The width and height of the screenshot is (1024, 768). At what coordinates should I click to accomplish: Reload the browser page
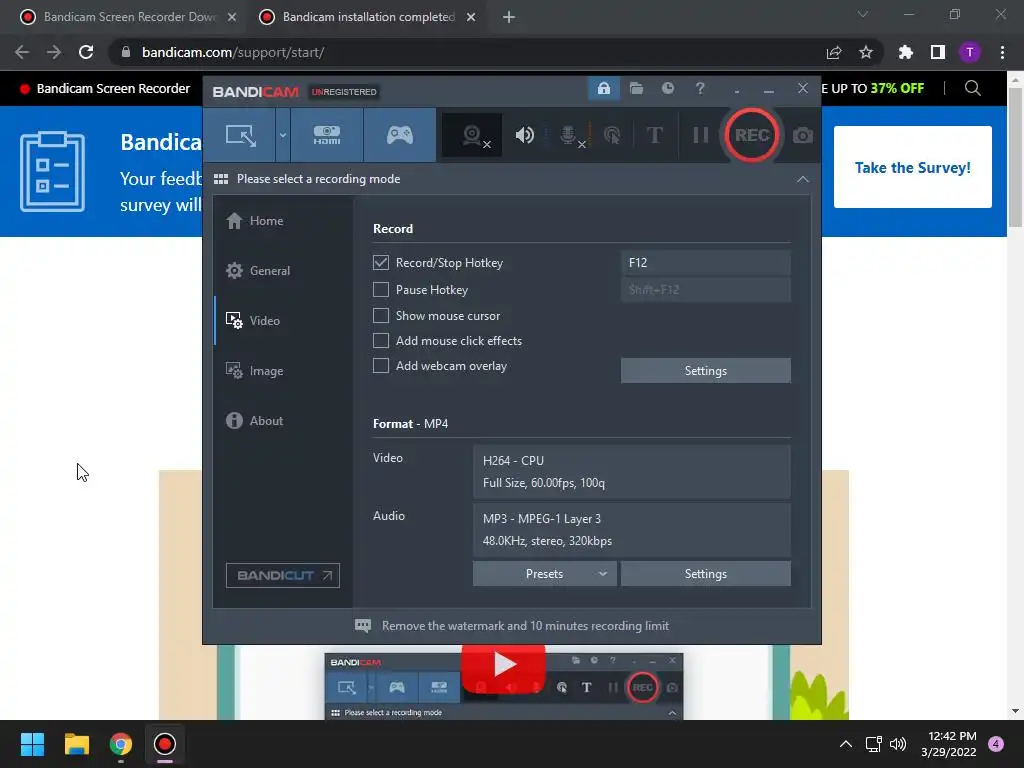click(86, 52)
